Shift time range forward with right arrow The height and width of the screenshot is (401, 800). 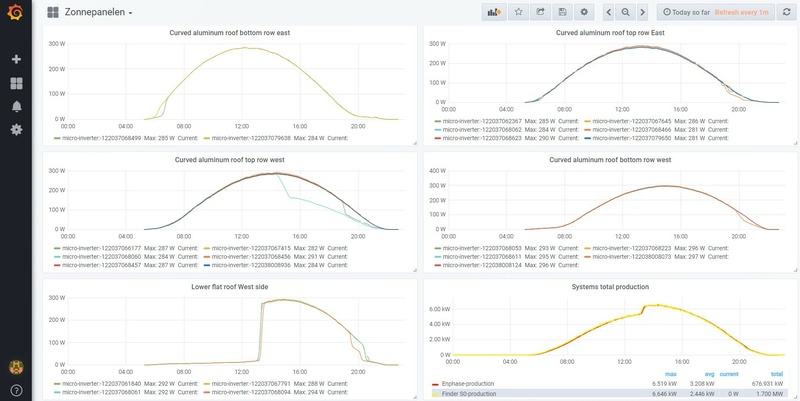[x=642, y=12]
